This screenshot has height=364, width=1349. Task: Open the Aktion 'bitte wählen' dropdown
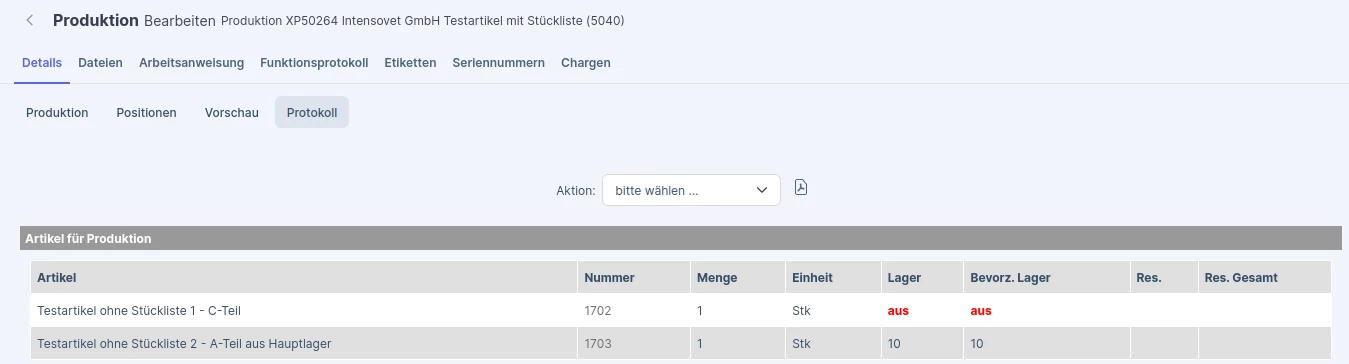pos(691,190)
